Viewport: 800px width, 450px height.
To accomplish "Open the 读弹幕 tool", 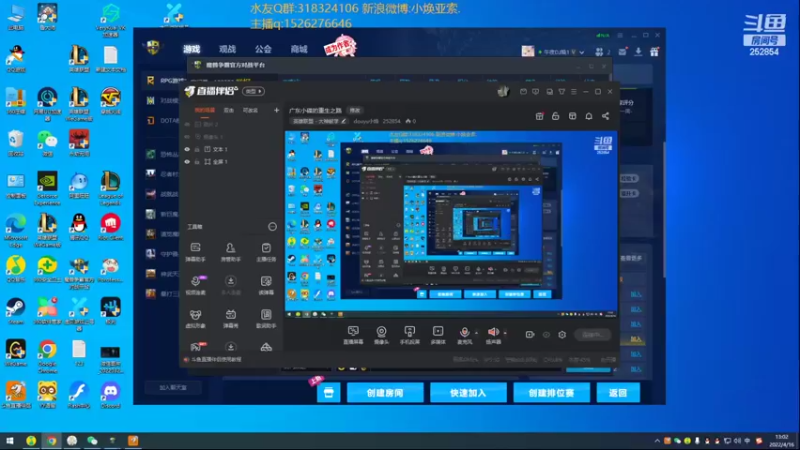I will point(266,285).
